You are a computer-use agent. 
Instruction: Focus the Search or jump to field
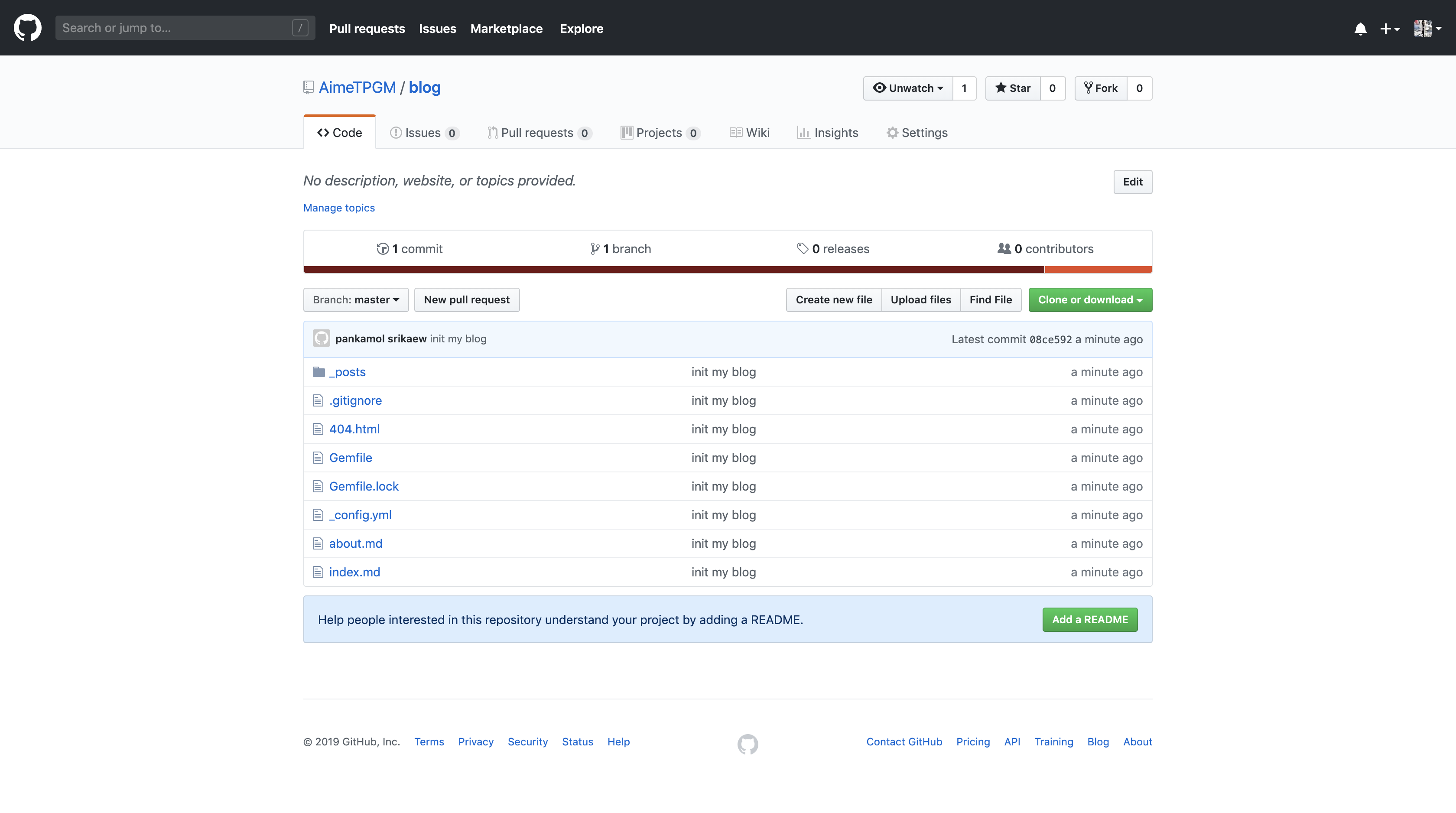(x=185, y=28)
